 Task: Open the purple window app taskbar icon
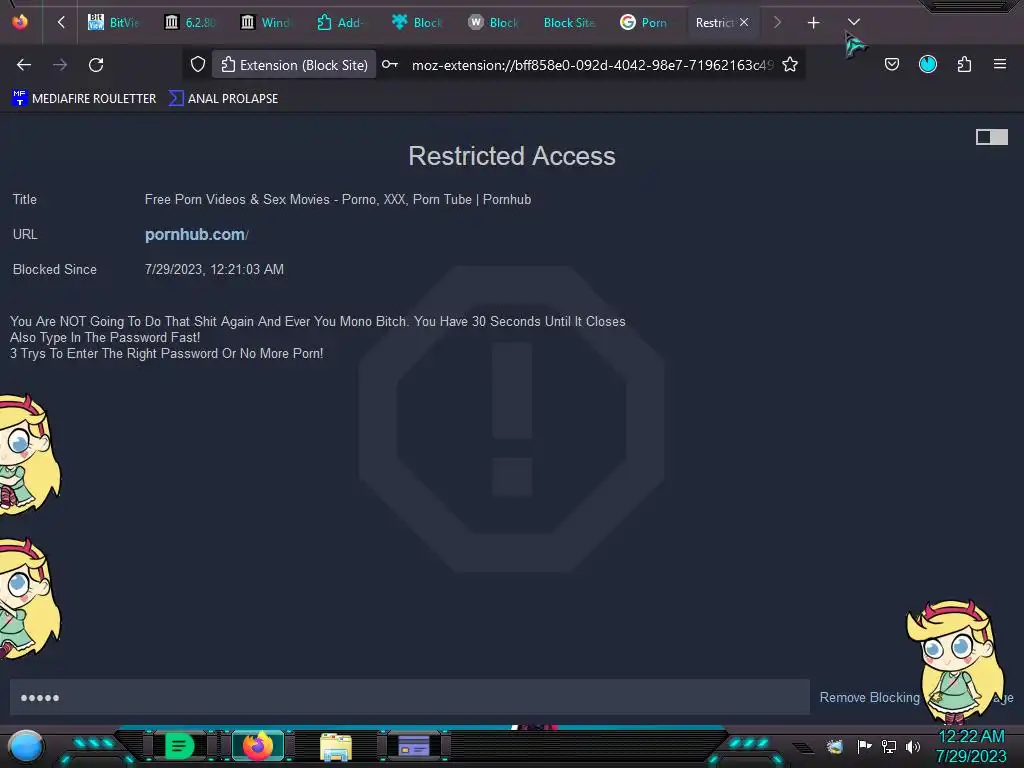414,746
